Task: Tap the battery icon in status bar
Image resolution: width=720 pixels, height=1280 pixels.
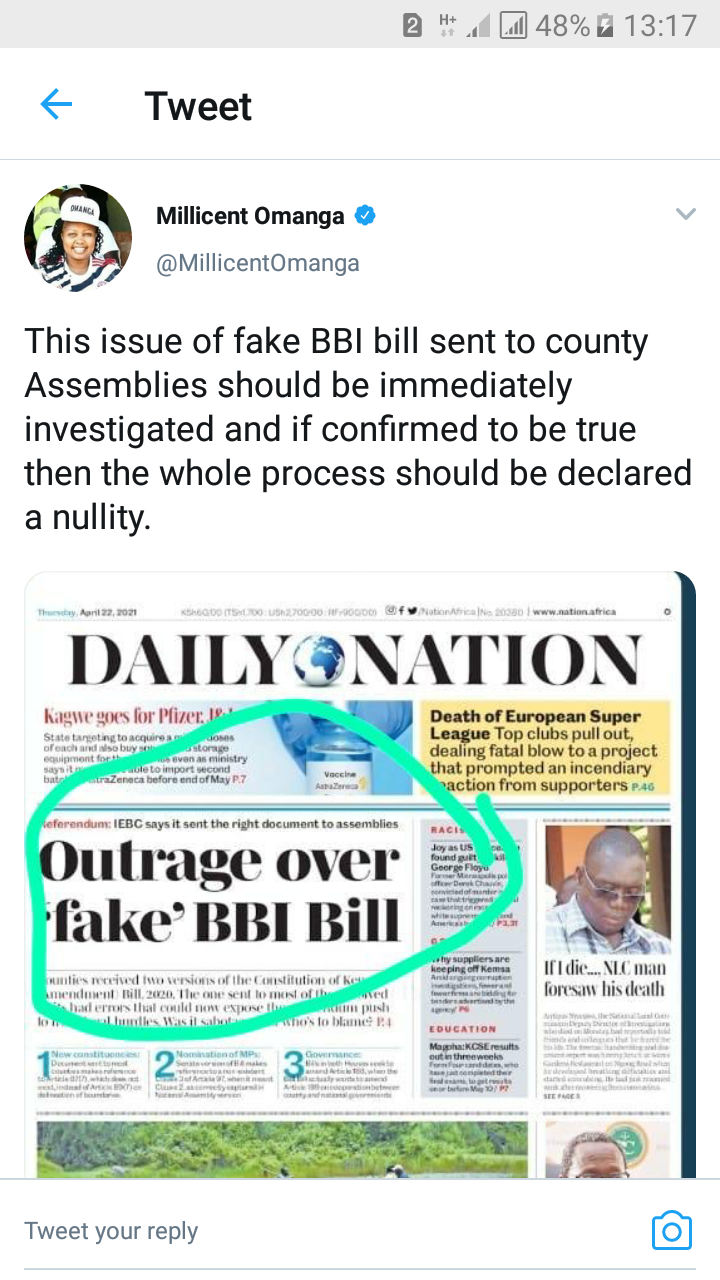Action: pos(604,25)
